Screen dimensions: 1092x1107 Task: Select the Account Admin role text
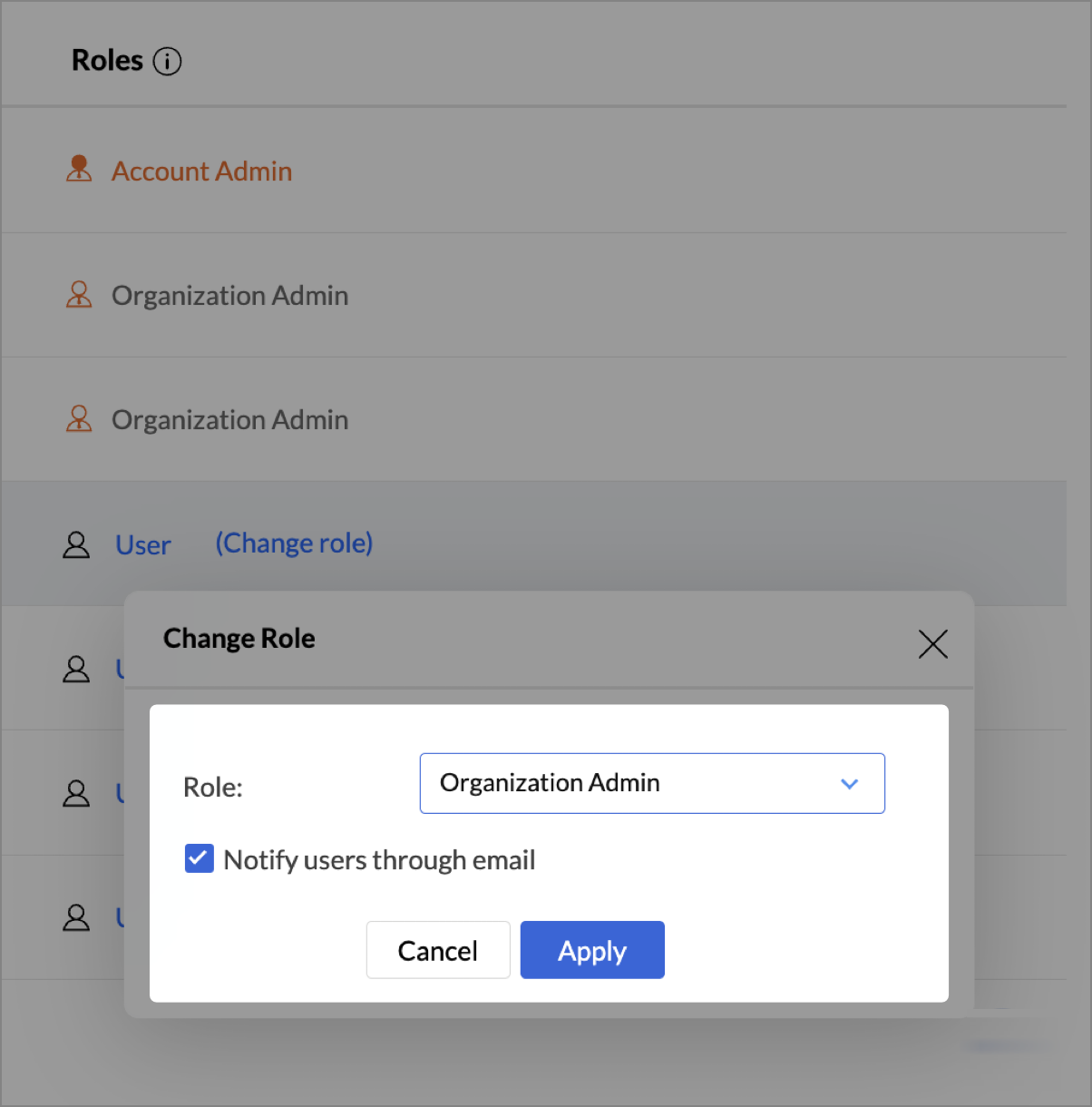click(201, 171)
